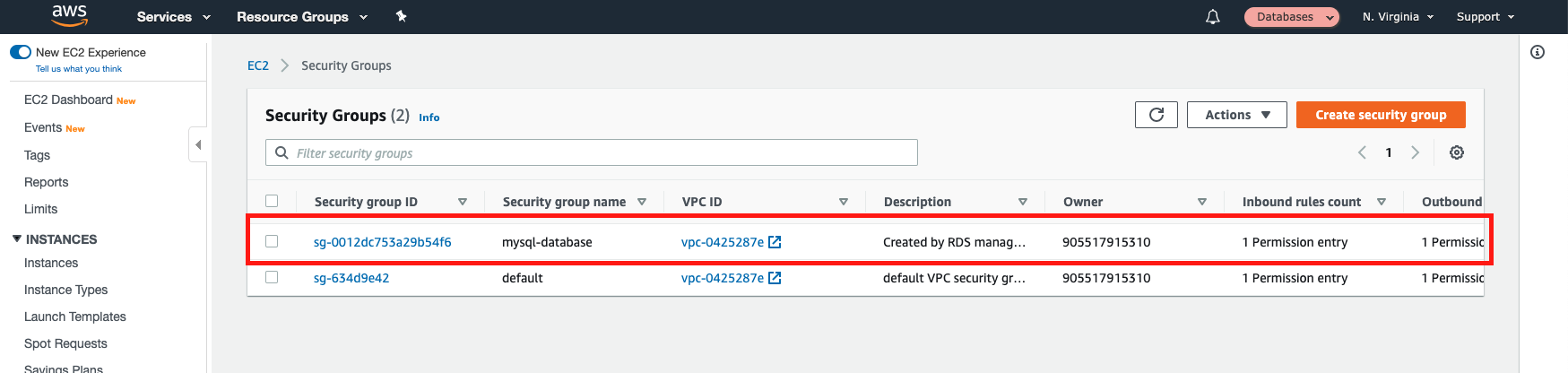The image size is (1568, 373).
Task: Open table preferences gear icon
Action: [x=1457, y=152]
